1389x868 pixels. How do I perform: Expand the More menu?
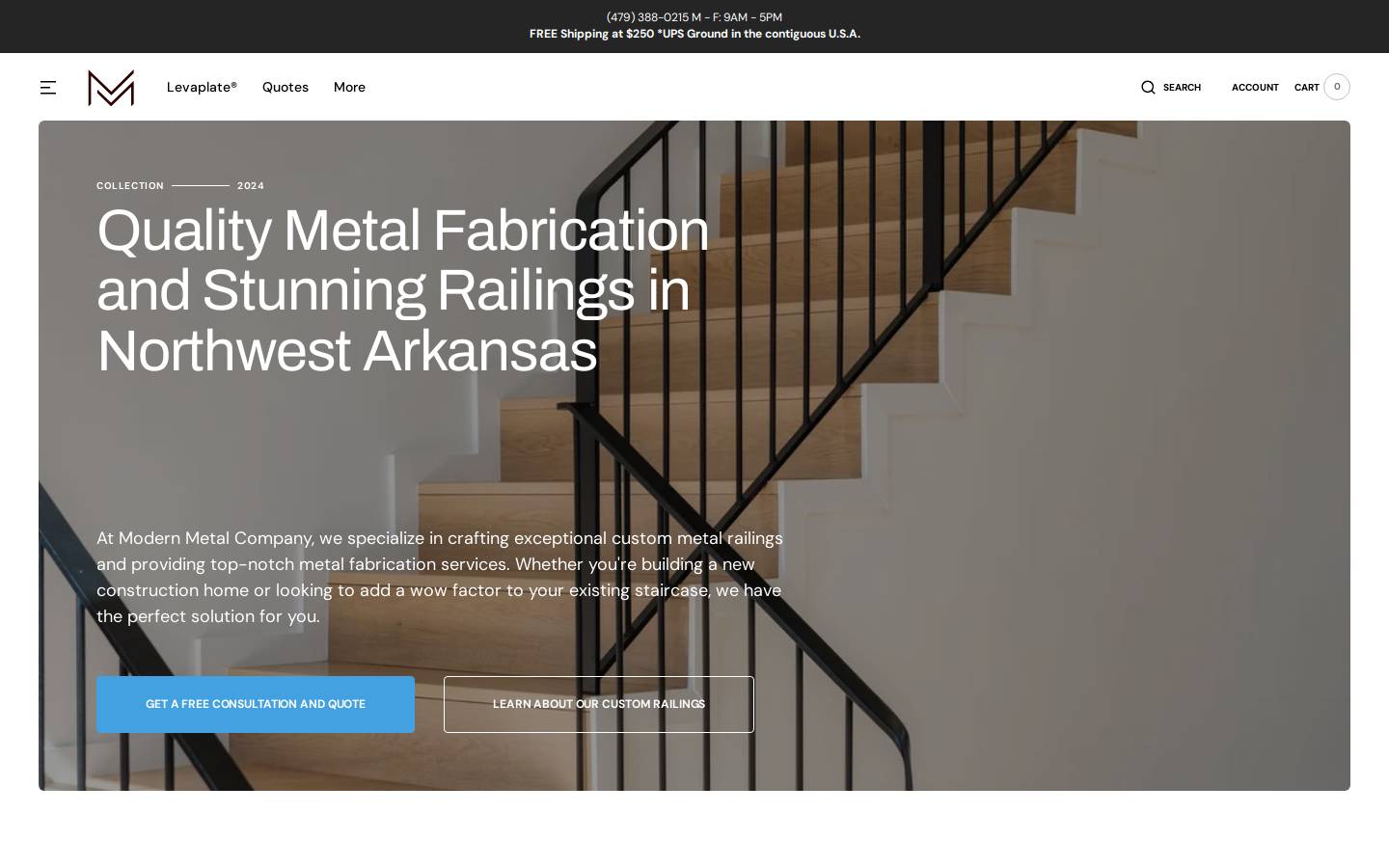point(349,87)
